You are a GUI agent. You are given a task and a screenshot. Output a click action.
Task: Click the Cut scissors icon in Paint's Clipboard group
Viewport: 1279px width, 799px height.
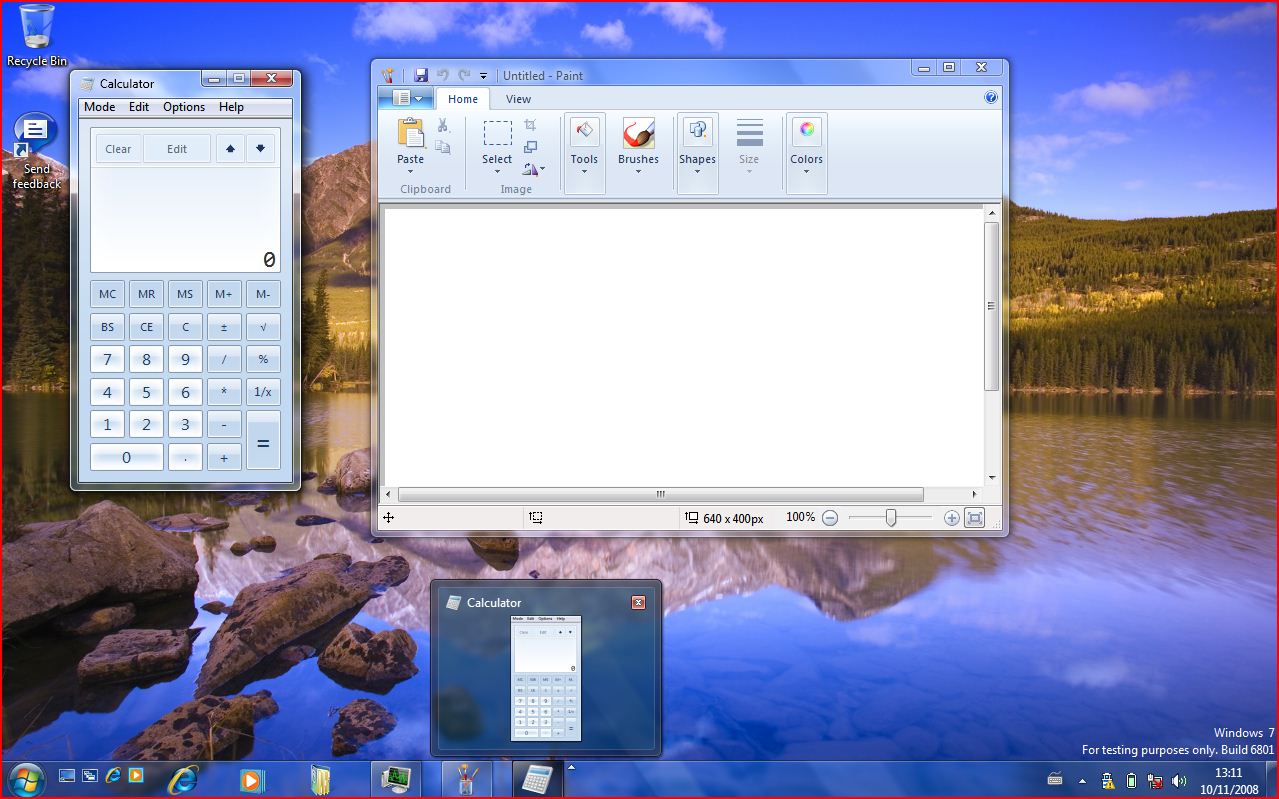(443, 125)
